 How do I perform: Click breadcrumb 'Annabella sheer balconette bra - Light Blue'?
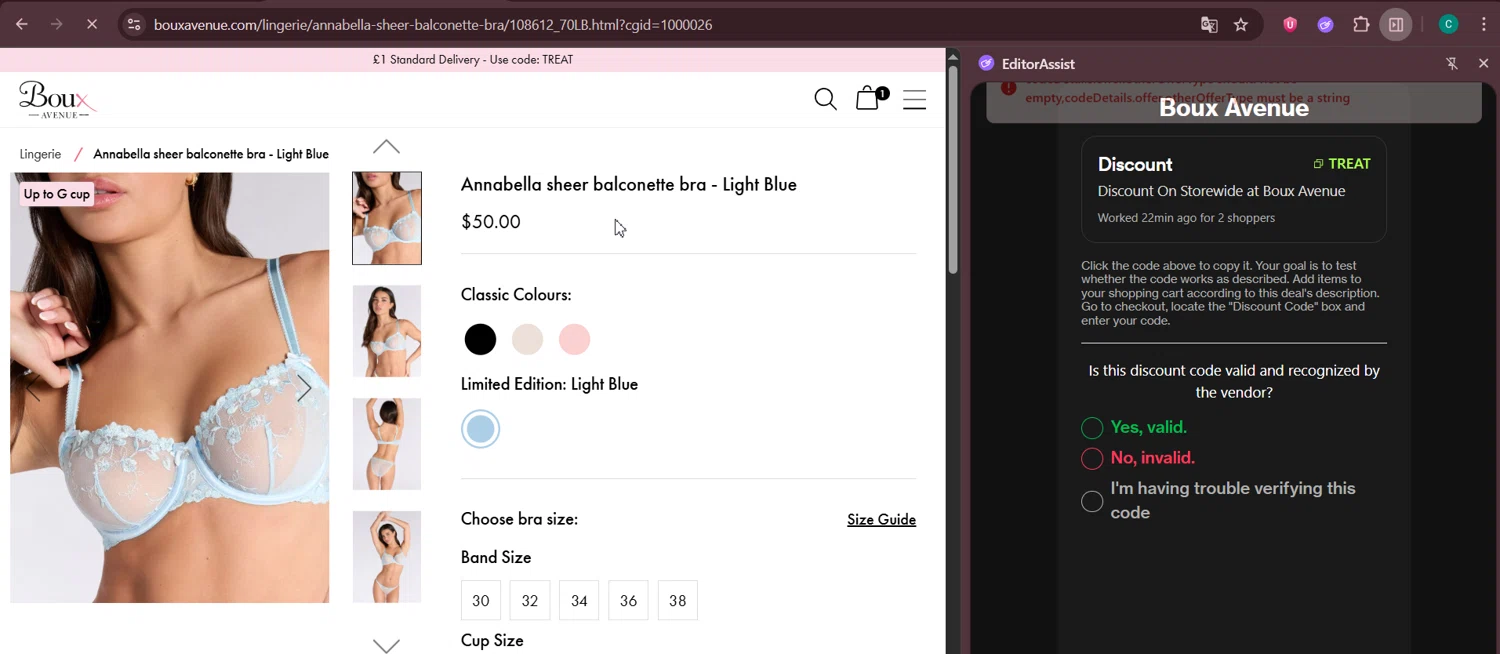pyautogui.click(x=211, y=154)
